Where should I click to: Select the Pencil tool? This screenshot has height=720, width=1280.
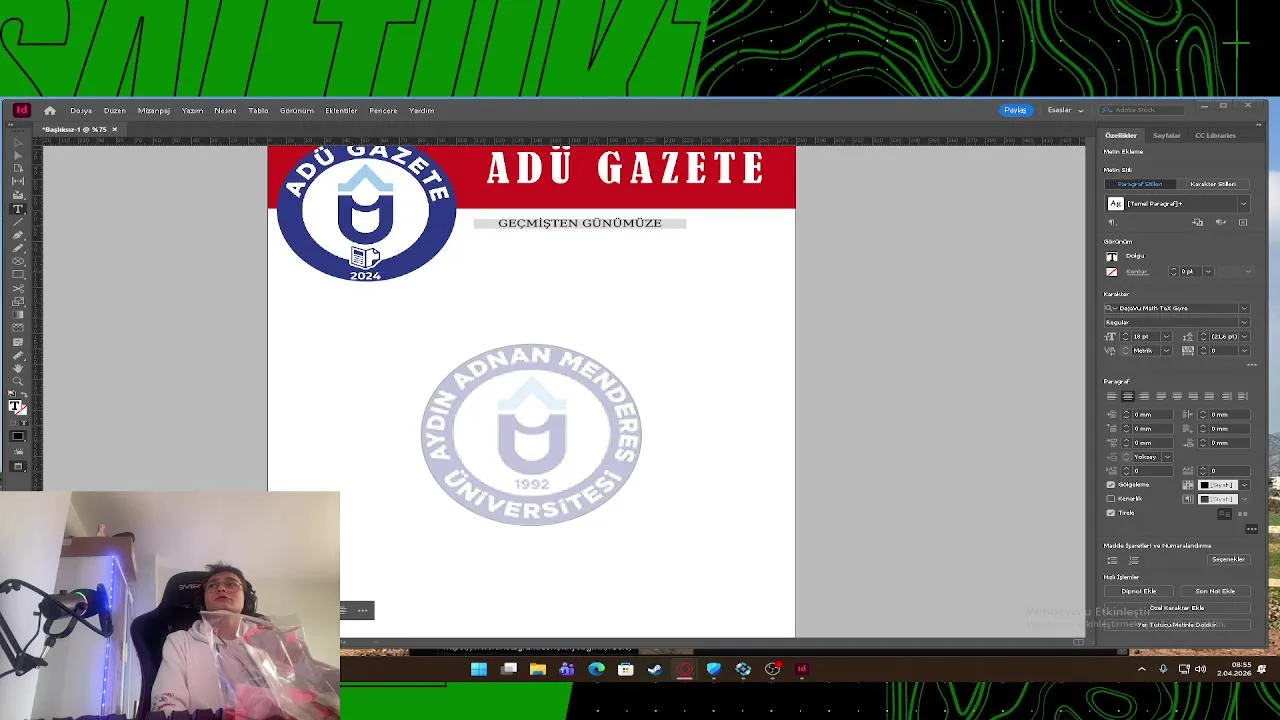(x=18, y=248)
